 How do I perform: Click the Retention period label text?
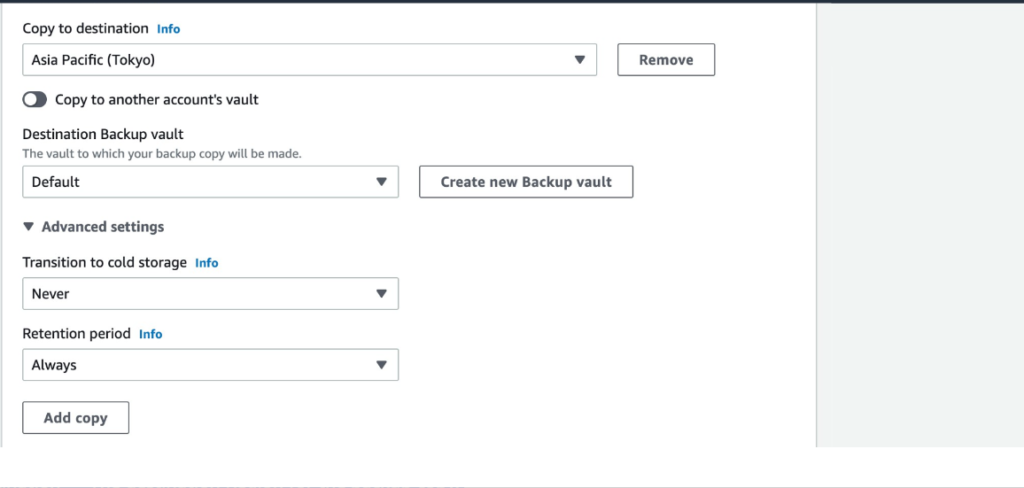76,334
